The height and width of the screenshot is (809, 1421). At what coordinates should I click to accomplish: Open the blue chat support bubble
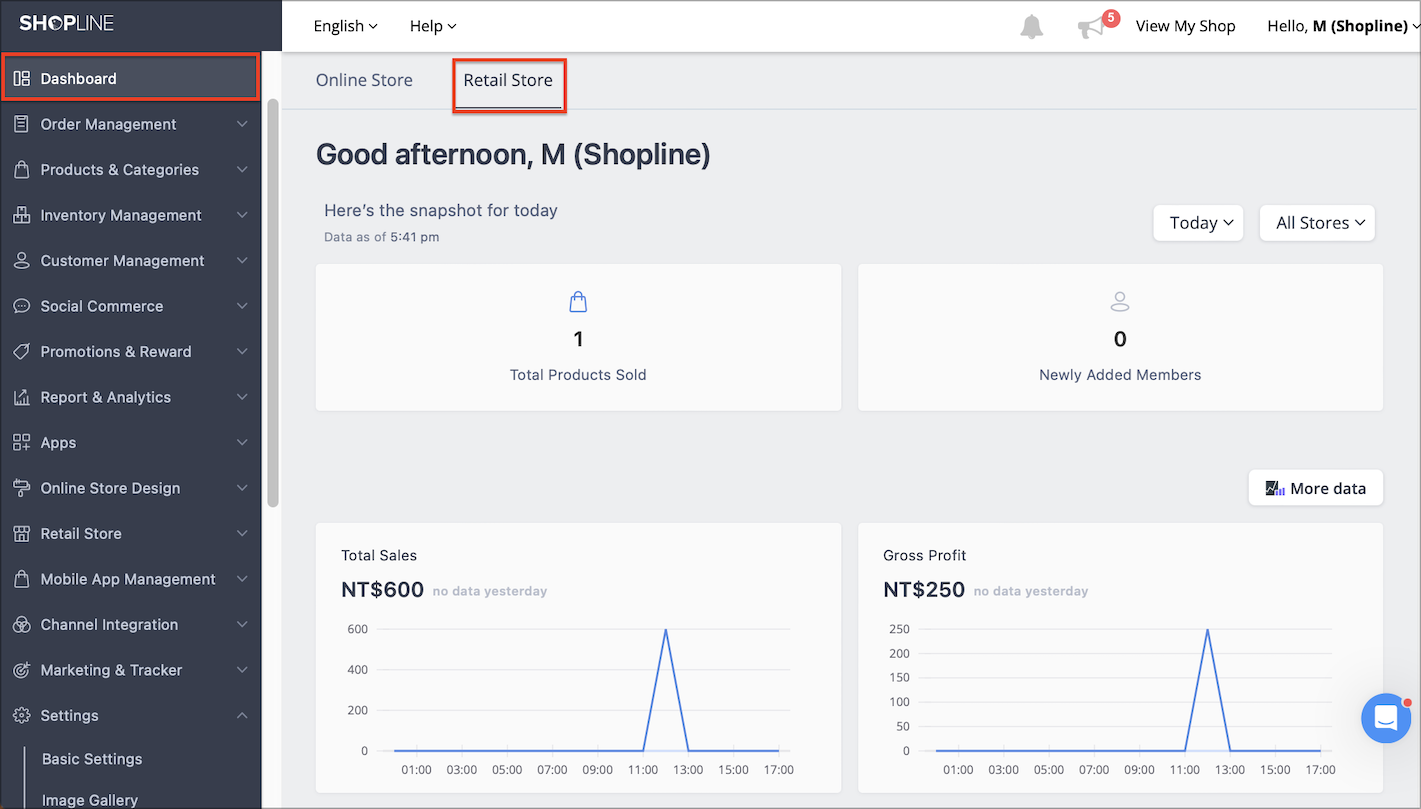click(x=1386, y=718)
